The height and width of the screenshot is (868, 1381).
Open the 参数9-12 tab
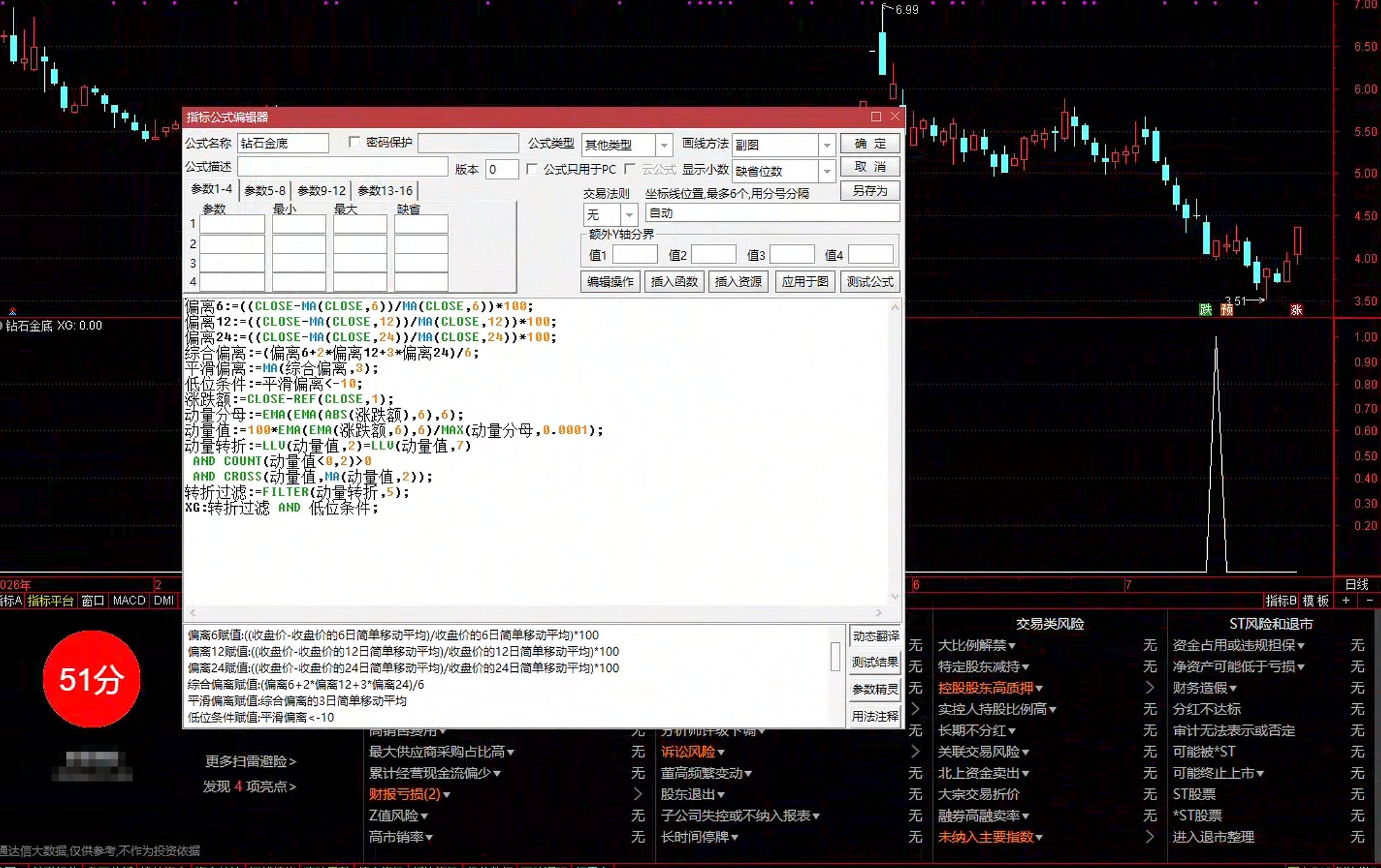321,190
